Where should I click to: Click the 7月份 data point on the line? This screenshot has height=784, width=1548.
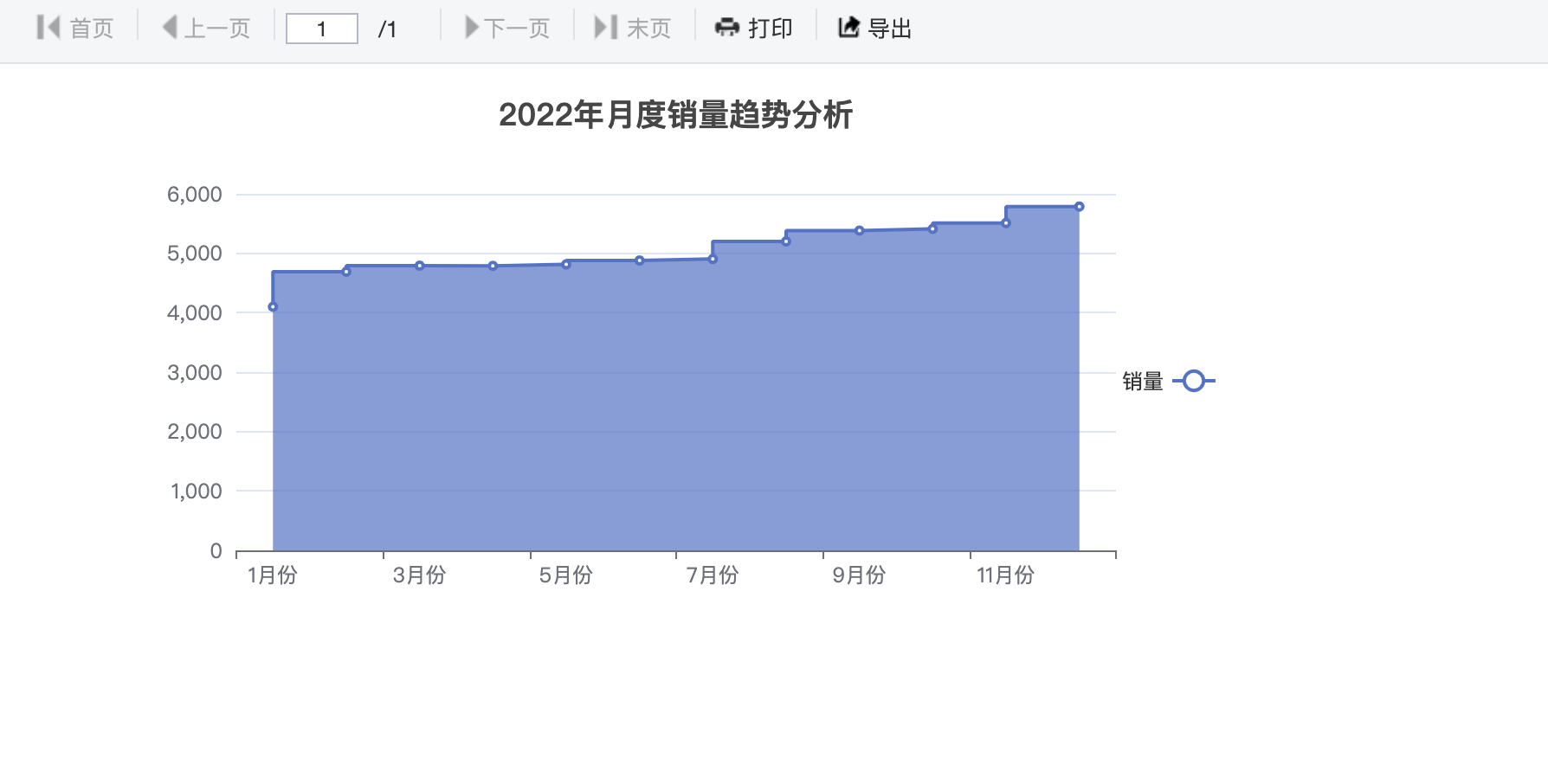(713, 259)
